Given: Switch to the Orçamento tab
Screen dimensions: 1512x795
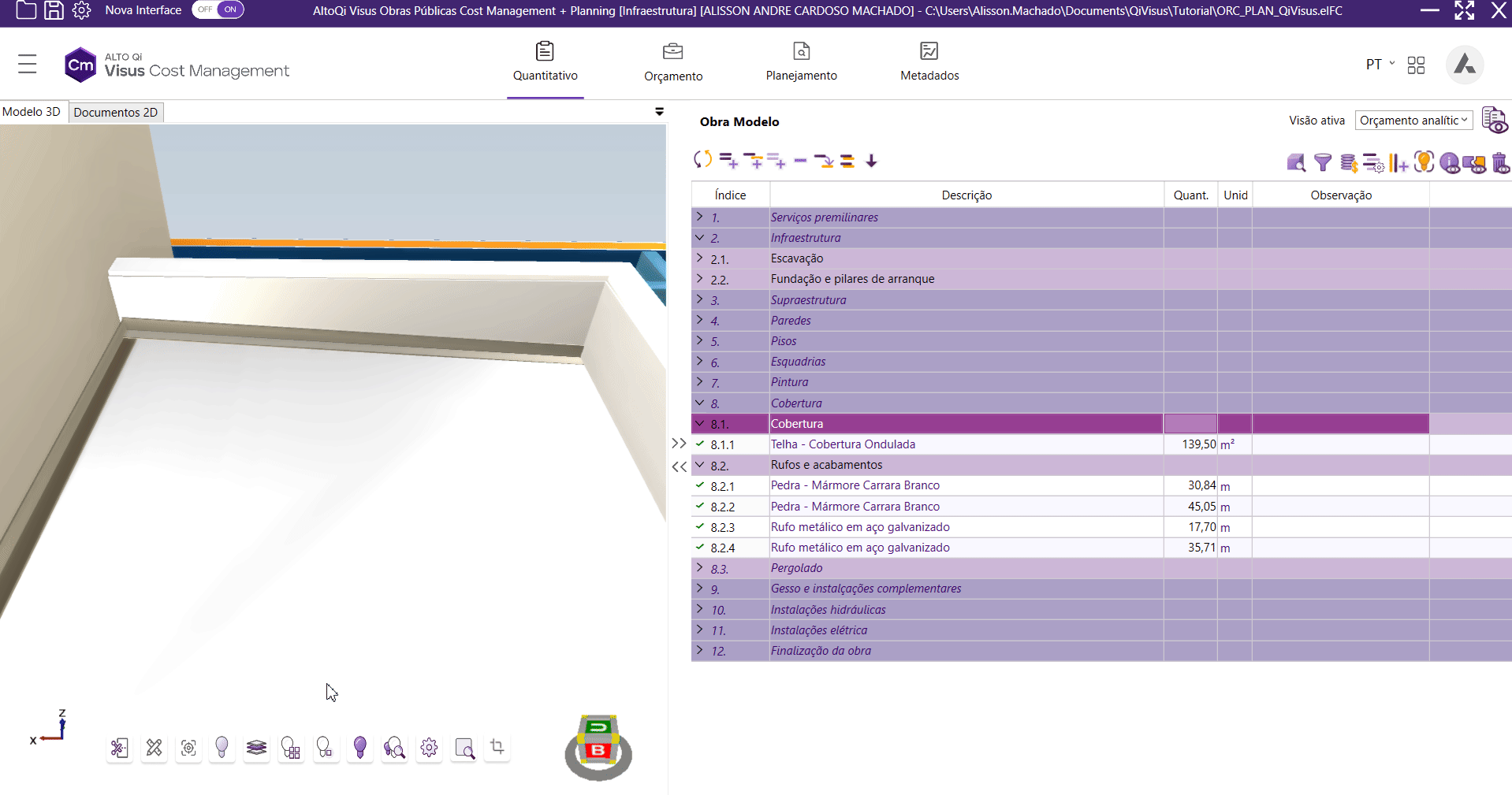Looking at the screenshot, I should point(672,62).
